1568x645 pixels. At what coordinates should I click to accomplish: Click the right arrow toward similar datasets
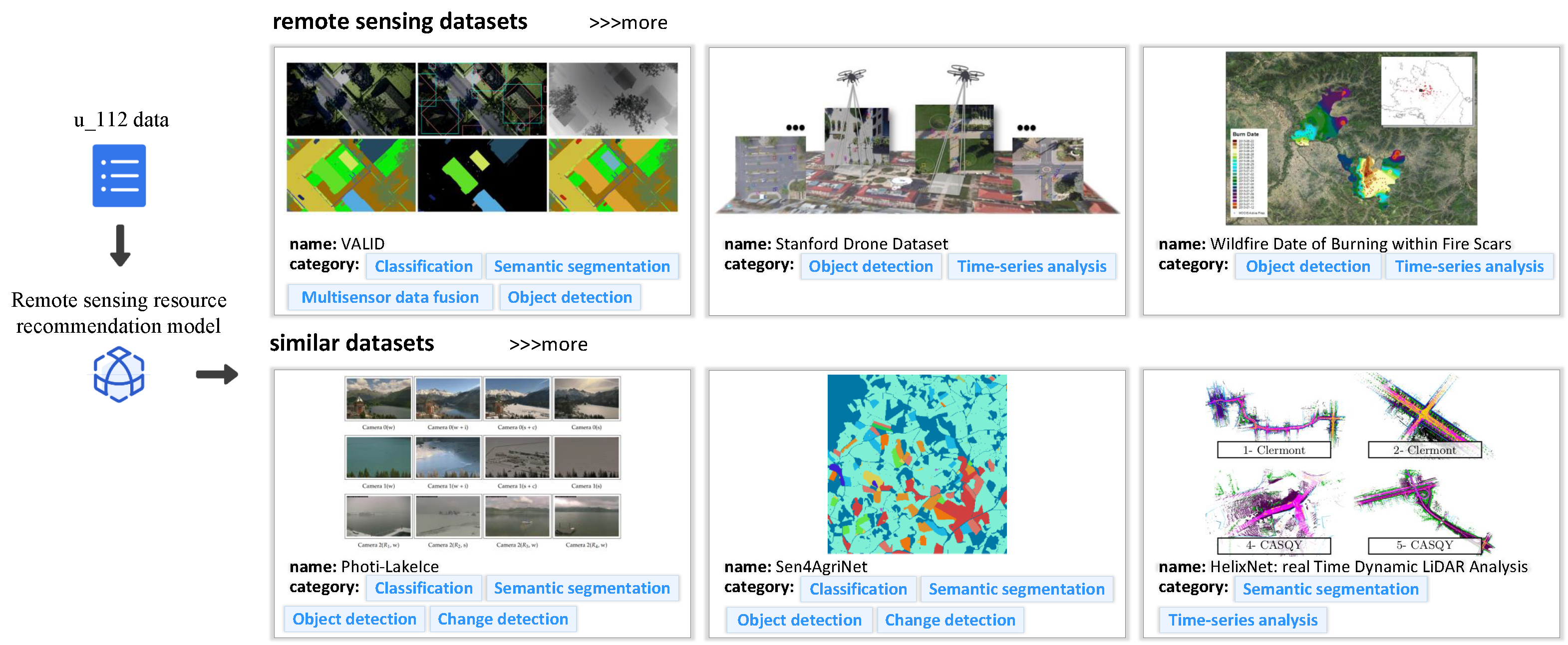(x=217, y=374)
